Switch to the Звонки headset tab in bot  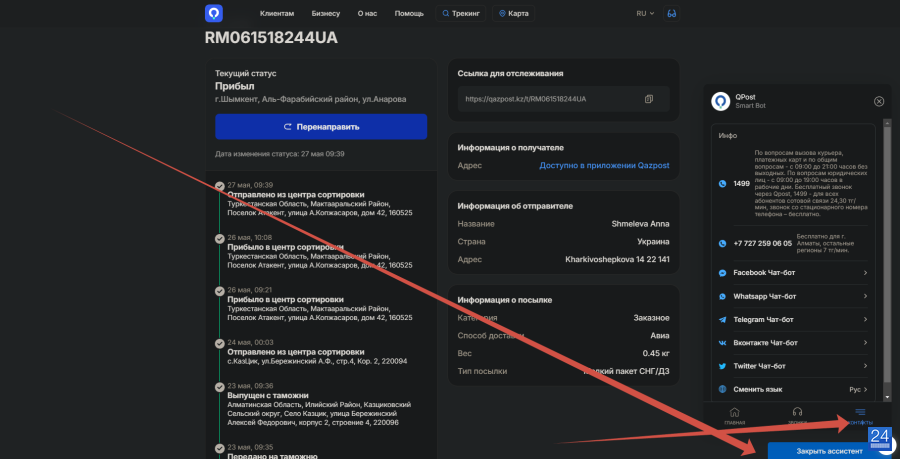[x=797, y=416]
